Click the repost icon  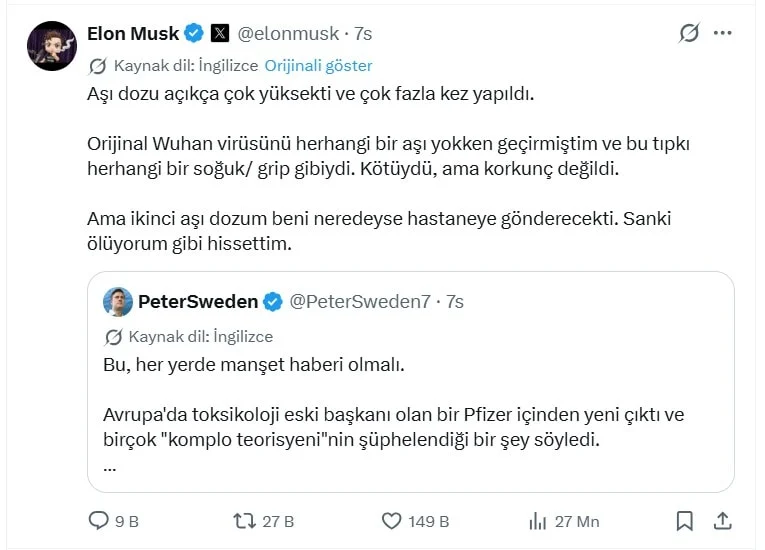(x=243, y=521)
